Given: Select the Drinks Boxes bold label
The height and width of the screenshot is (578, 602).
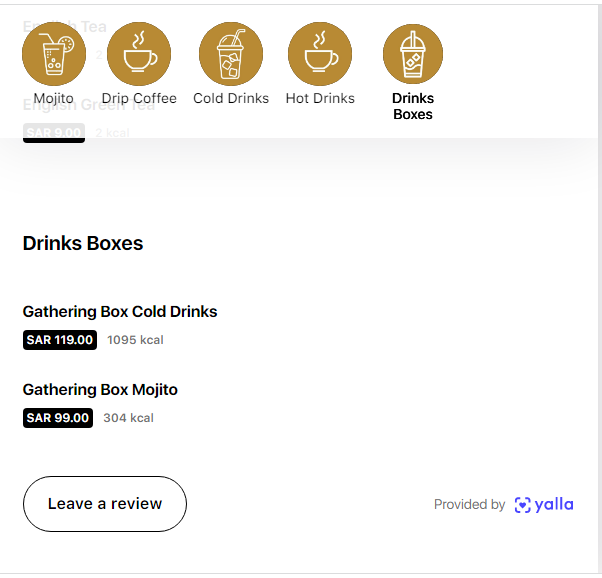Looking at the screenshot, I should click(x=413, y=106).
